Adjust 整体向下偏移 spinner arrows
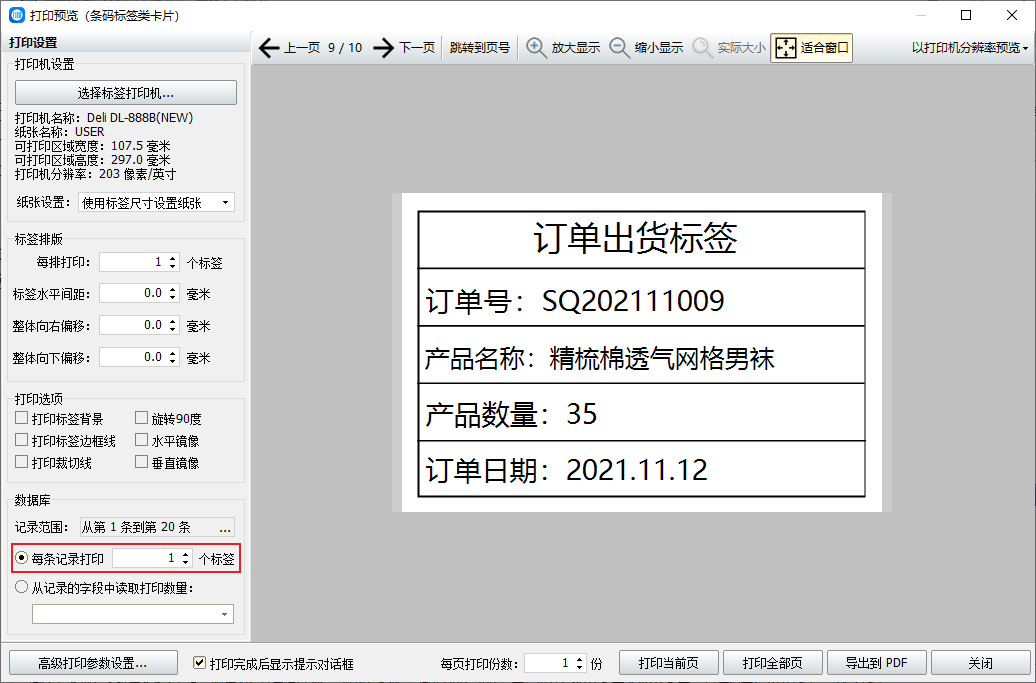The width and height of the screenshot is (1036, 683). tap(172, 357)
